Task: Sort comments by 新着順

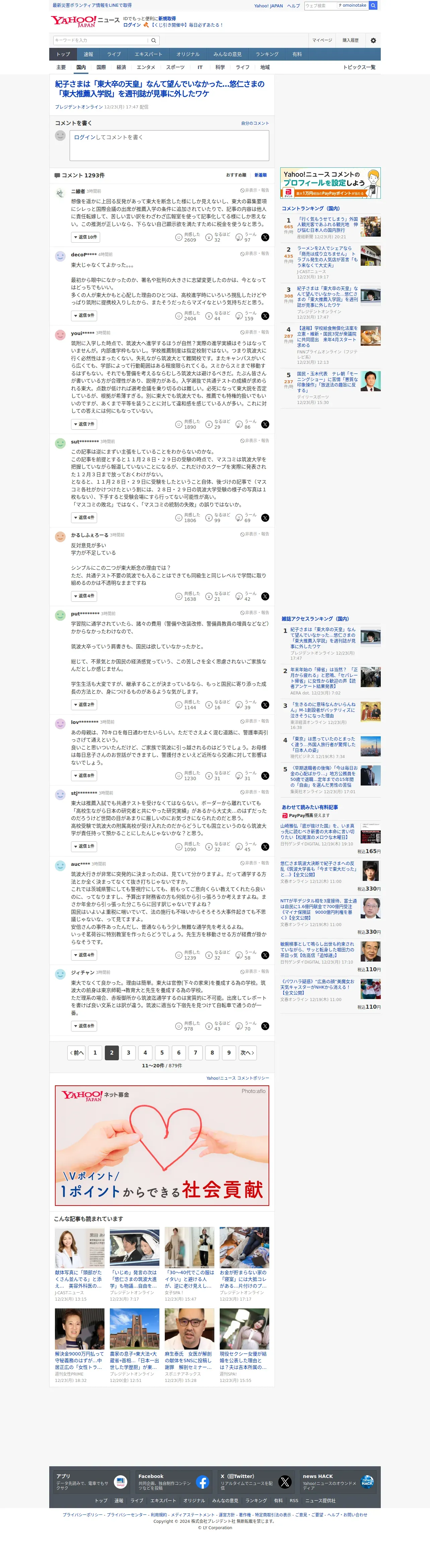Action: [261, 175]
